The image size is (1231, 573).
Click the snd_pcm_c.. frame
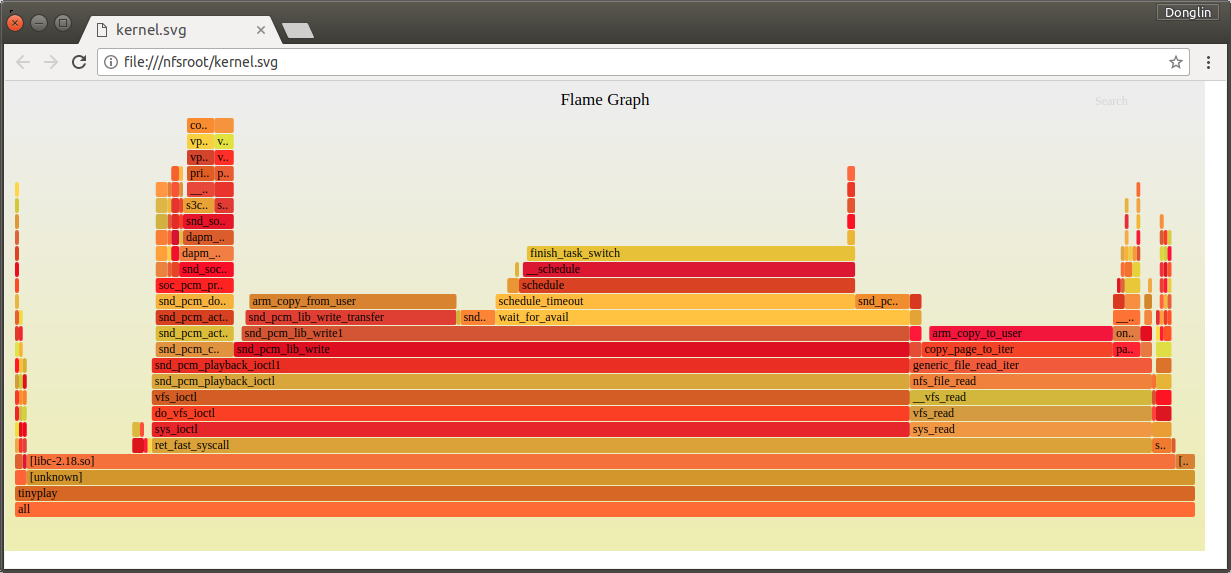coord(194,349)
